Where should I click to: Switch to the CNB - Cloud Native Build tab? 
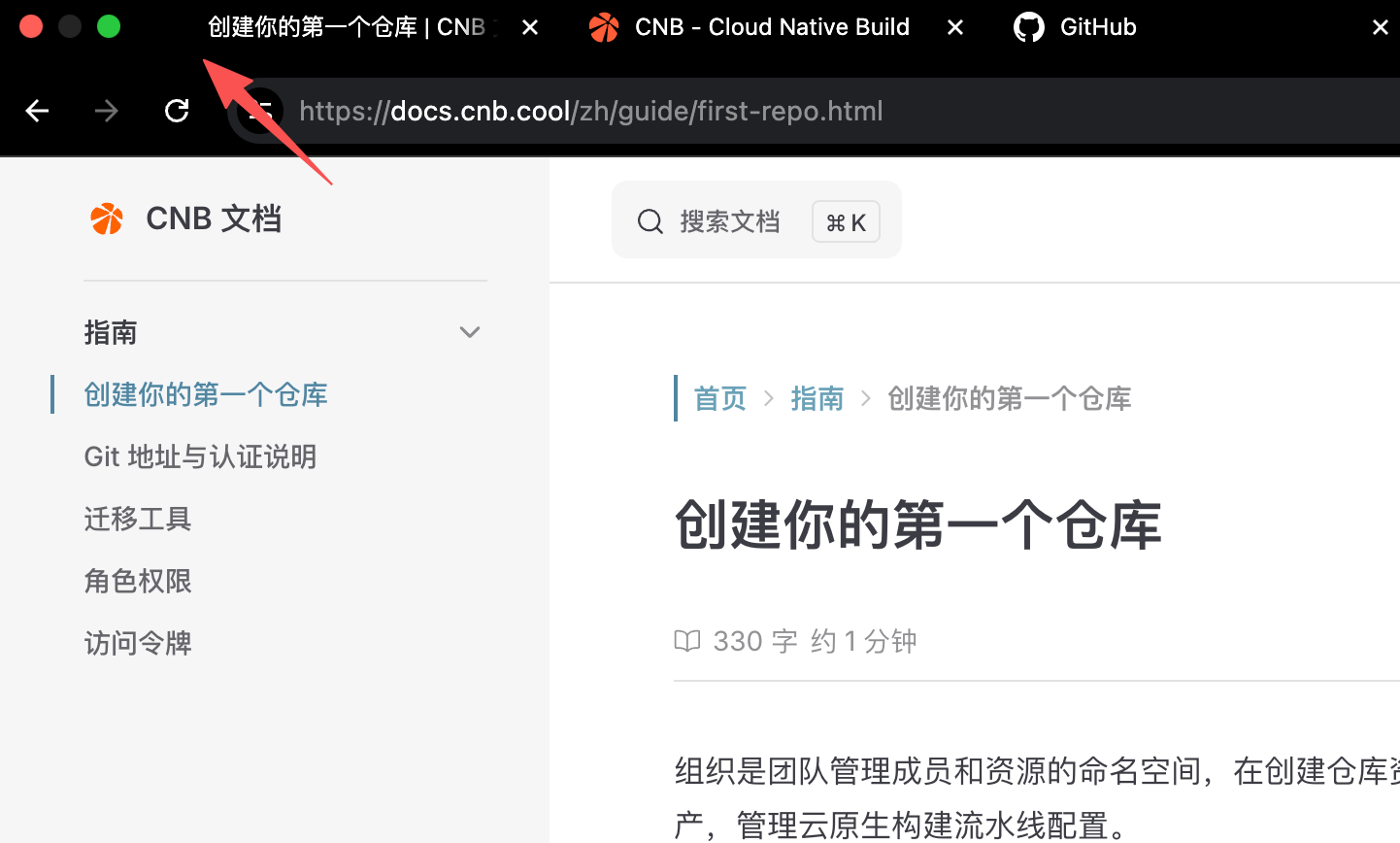pos(772,26)
